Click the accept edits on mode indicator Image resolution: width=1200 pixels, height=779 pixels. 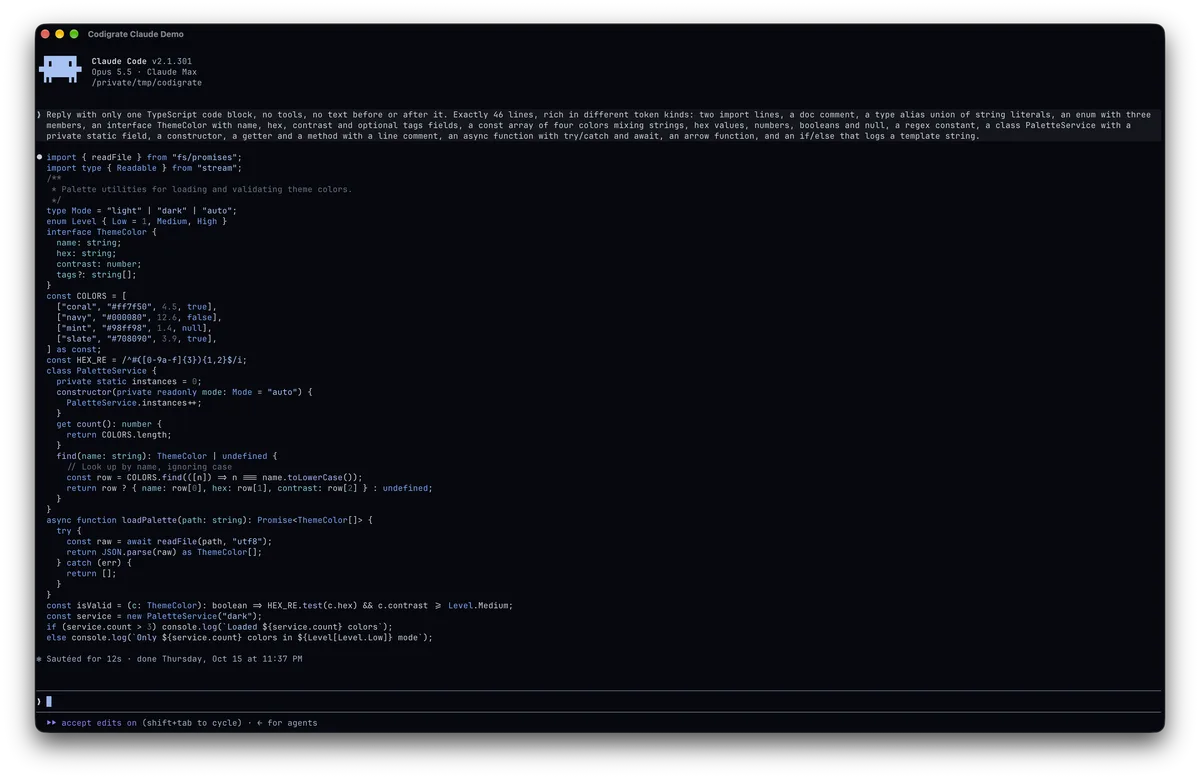pos(92,723)
